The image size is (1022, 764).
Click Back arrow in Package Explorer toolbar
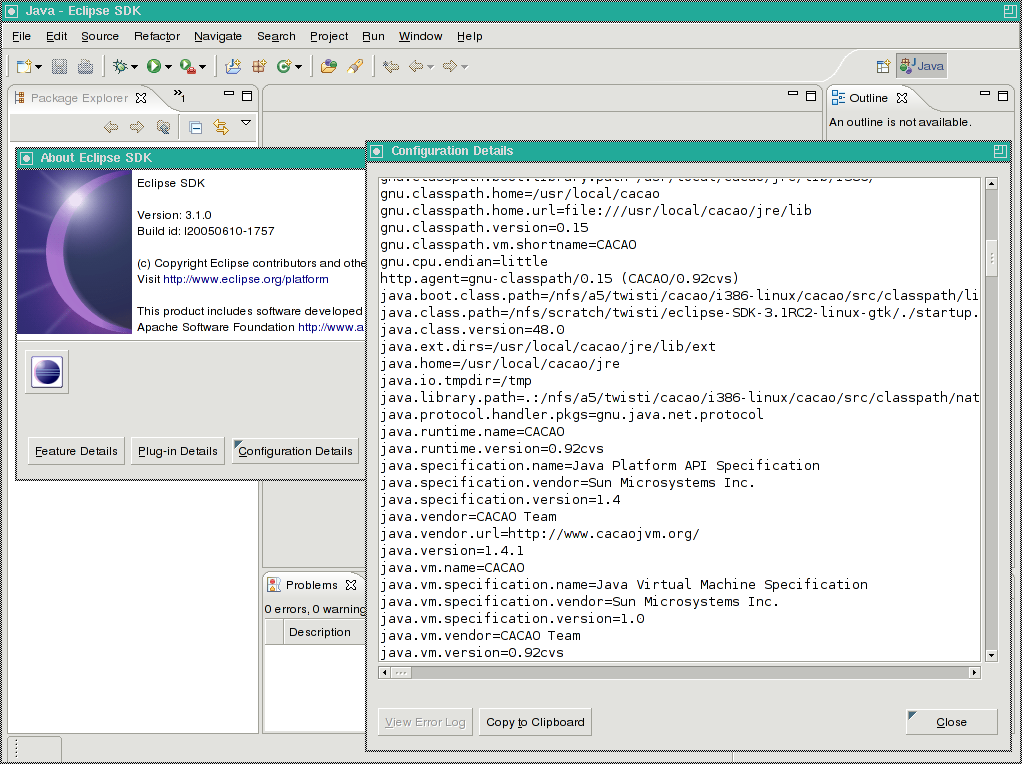pos(111,127)
